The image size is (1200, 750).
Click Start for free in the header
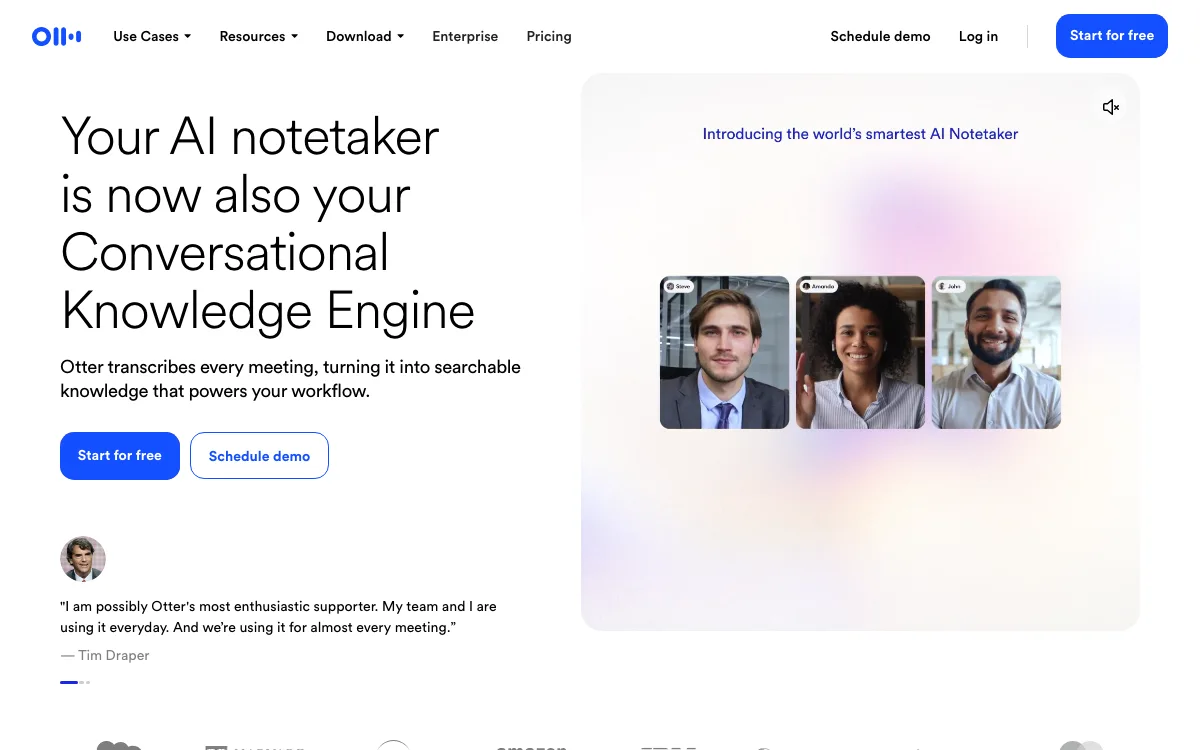(1112, 36)
